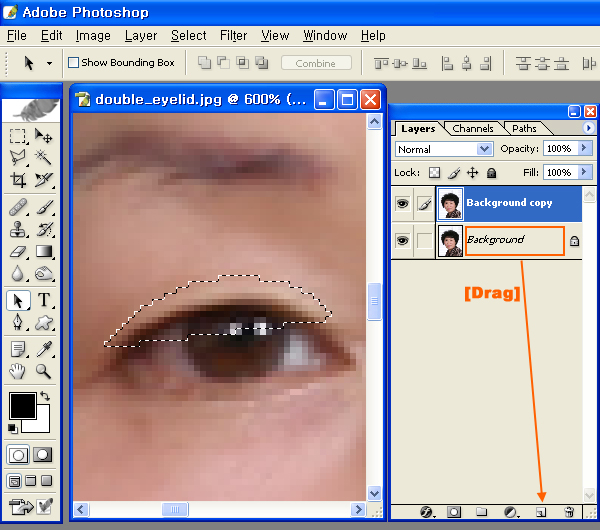Open the Select menu

pyautogui.click(x=188, y=36)
